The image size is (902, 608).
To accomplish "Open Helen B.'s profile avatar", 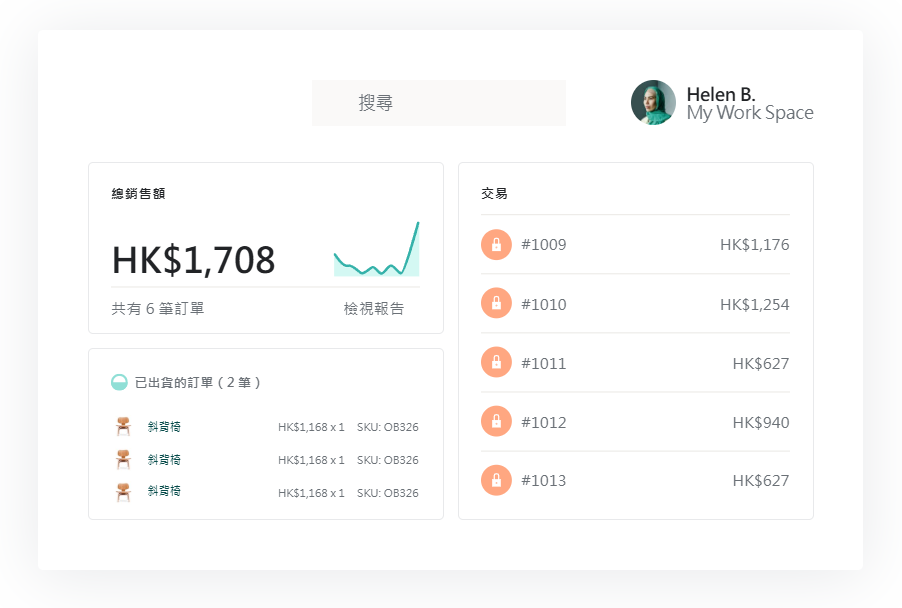I will 653,102.
